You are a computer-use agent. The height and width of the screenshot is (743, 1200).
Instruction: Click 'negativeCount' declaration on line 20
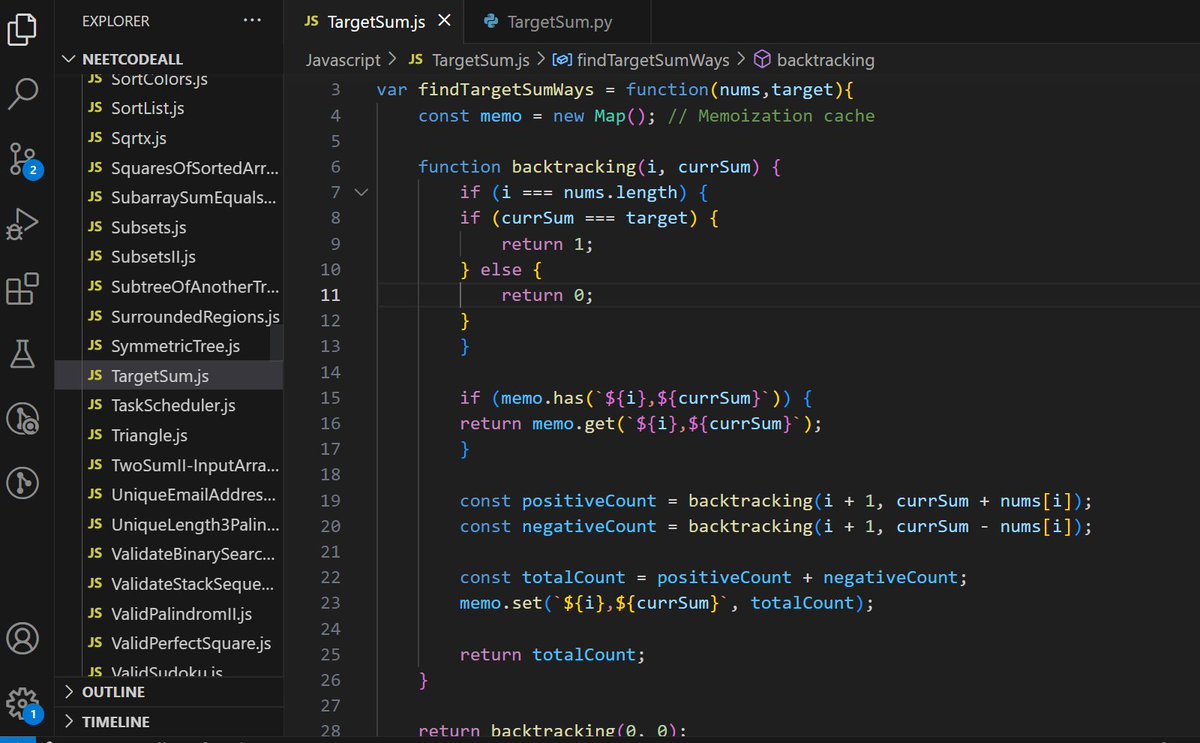coord(589,526)
